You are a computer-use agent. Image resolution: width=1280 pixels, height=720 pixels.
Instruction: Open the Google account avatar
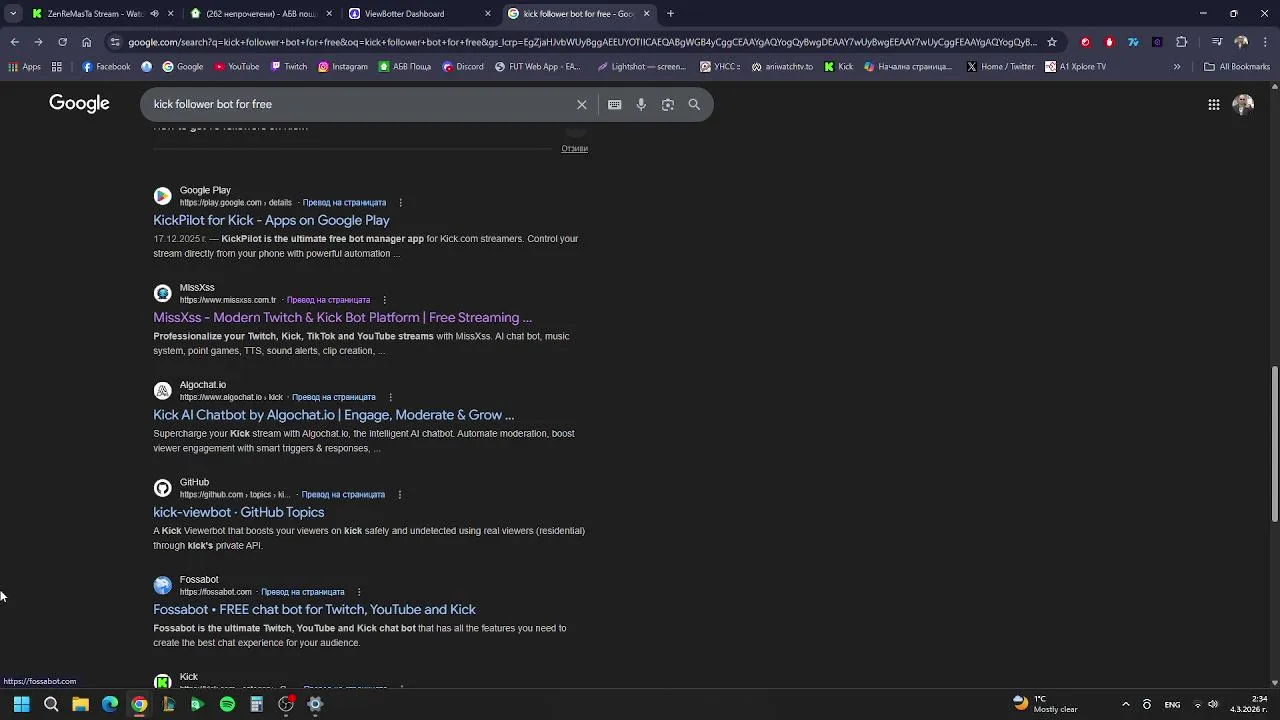(x=1243, y=104)
